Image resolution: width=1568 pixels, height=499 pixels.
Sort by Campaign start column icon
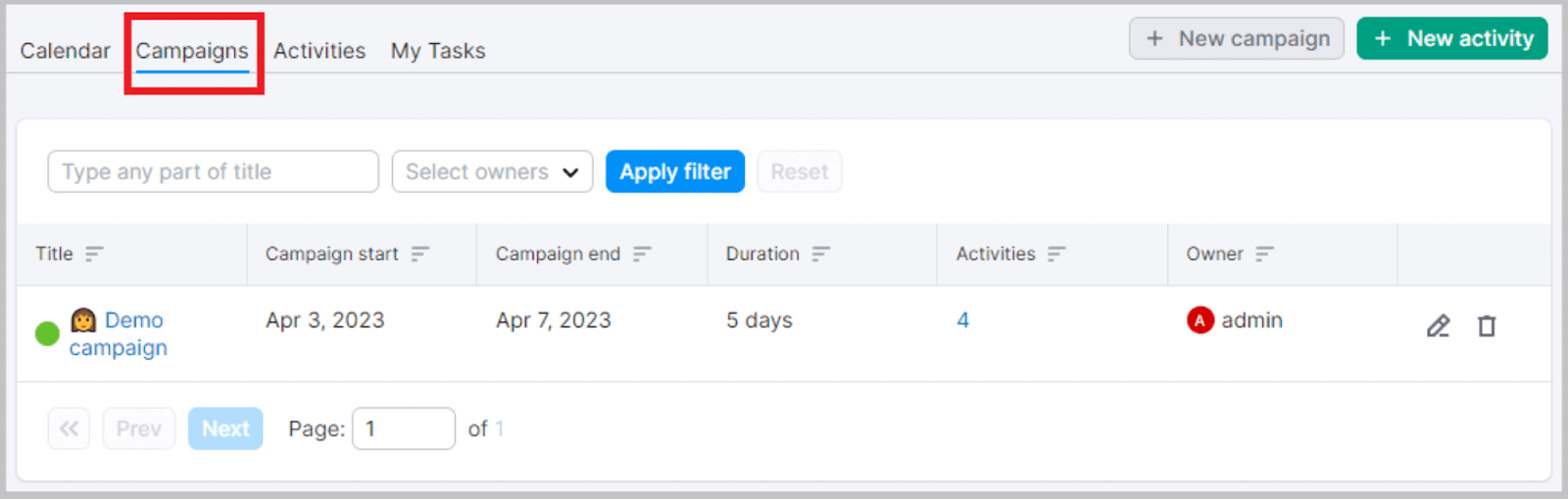click(x=420, y=254)
